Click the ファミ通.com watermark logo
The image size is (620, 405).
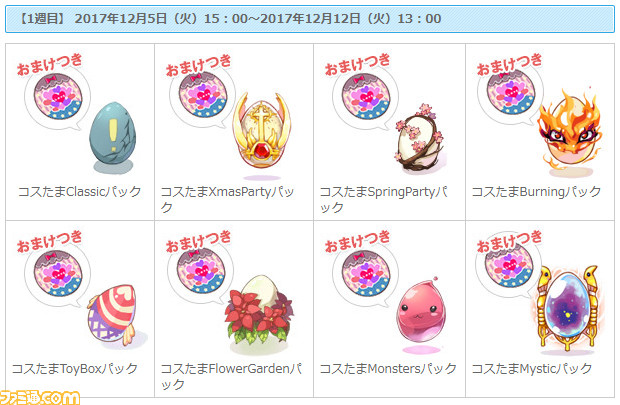coord(40,397)
